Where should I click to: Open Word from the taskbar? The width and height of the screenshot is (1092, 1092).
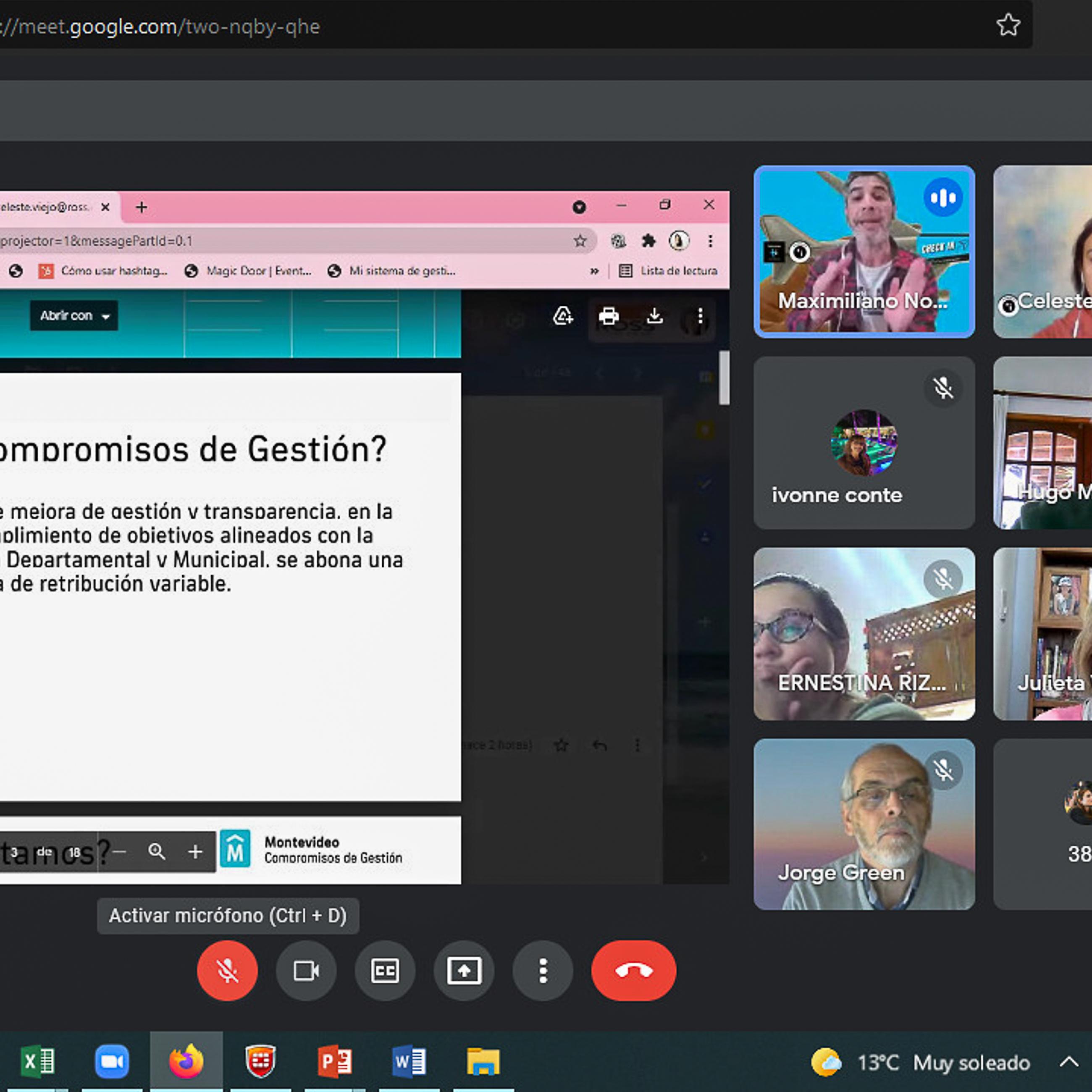[x=409, y=1061]
